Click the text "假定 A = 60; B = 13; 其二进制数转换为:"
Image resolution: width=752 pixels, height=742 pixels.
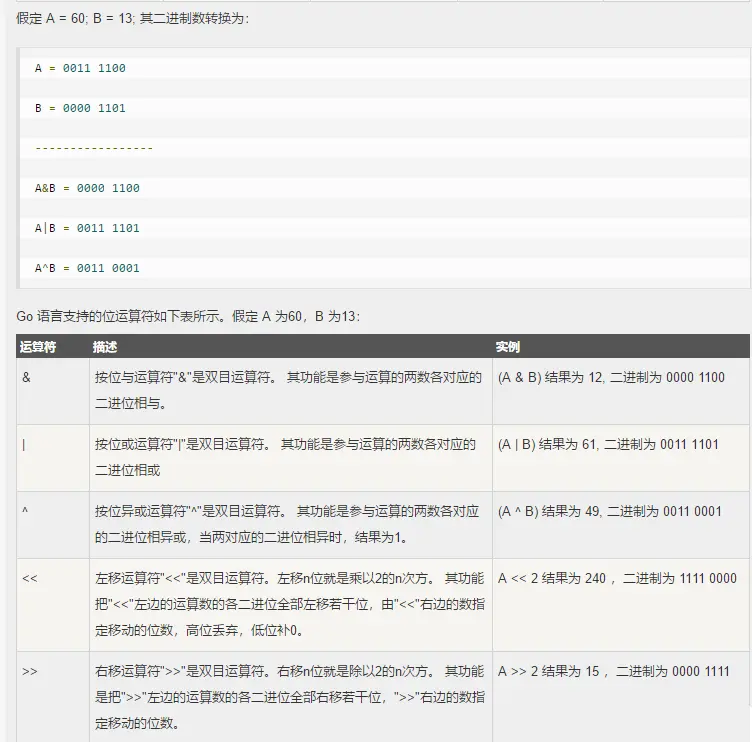[x=132, y=19]
